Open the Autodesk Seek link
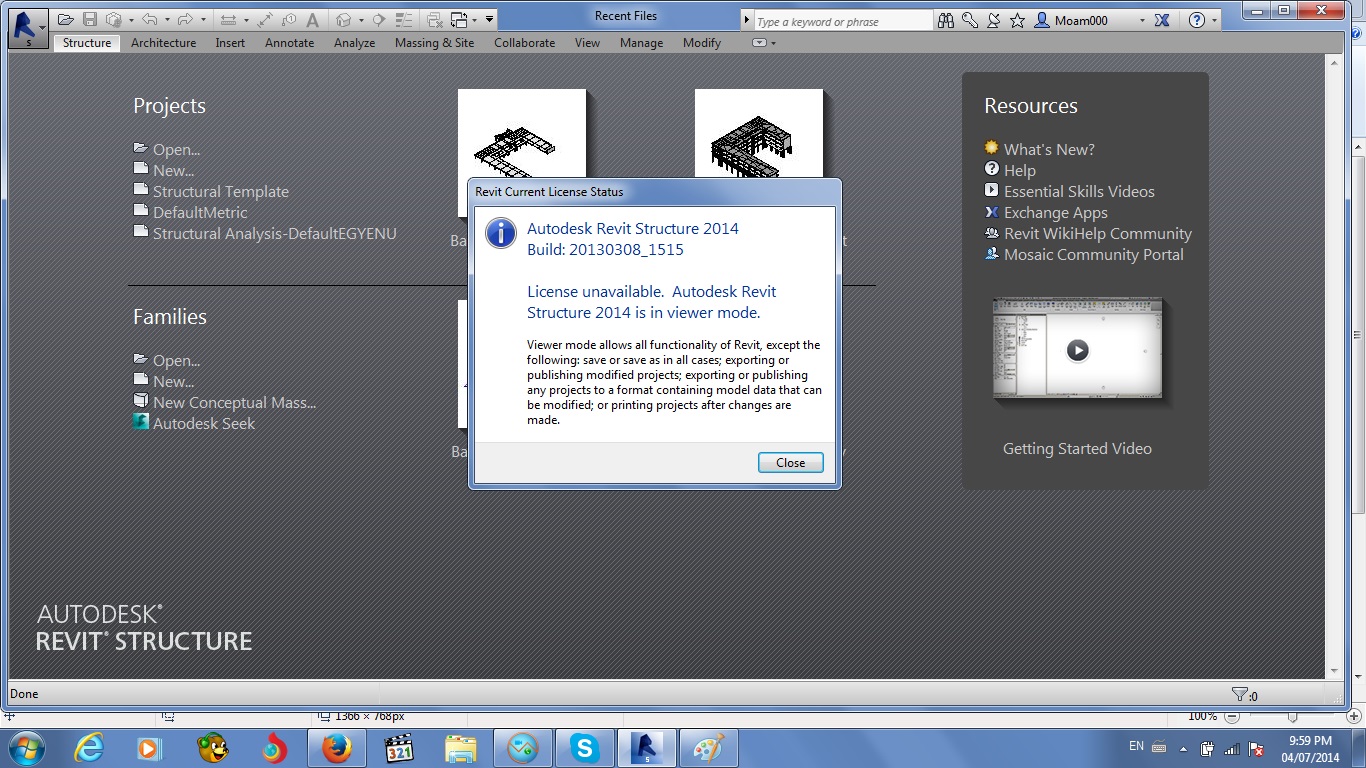This screenshot has height=768, width=1366. point(204,423)
